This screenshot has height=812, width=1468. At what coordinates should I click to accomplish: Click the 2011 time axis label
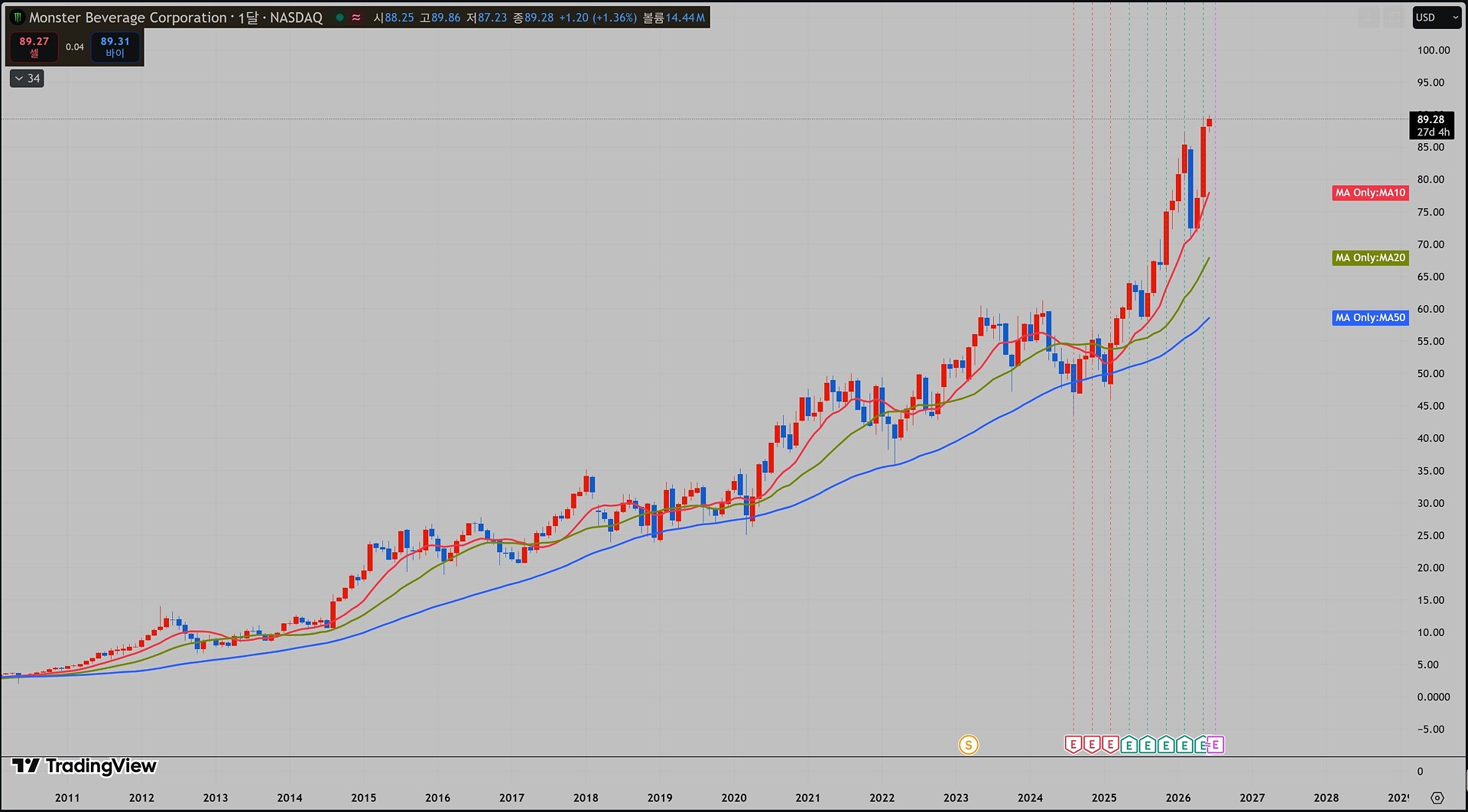click(67, 798)
